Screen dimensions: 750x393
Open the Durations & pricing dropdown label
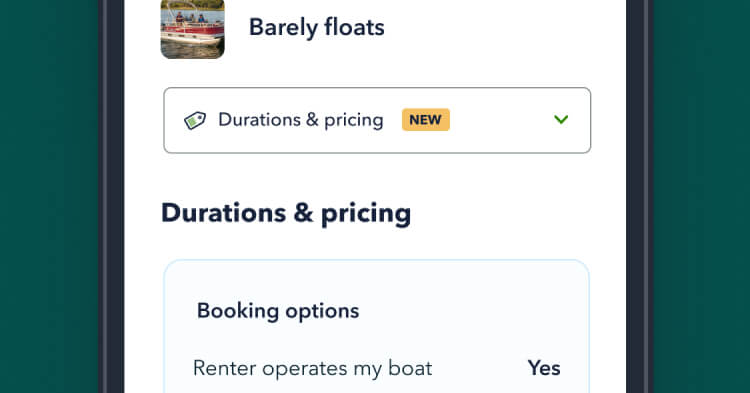(x=301, y=120)
